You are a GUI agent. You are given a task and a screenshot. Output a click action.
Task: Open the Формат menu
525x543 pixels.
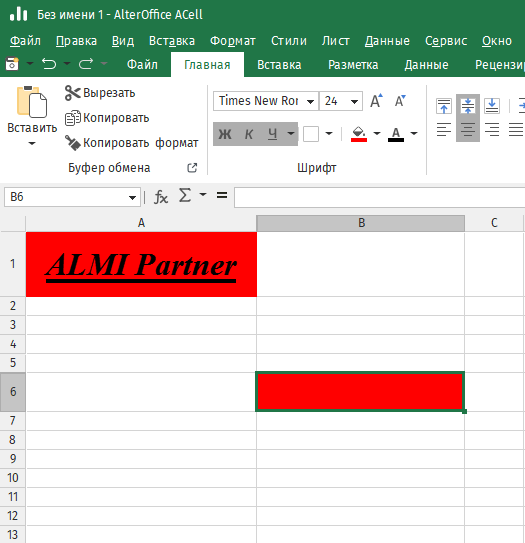[x=233, y=41]
